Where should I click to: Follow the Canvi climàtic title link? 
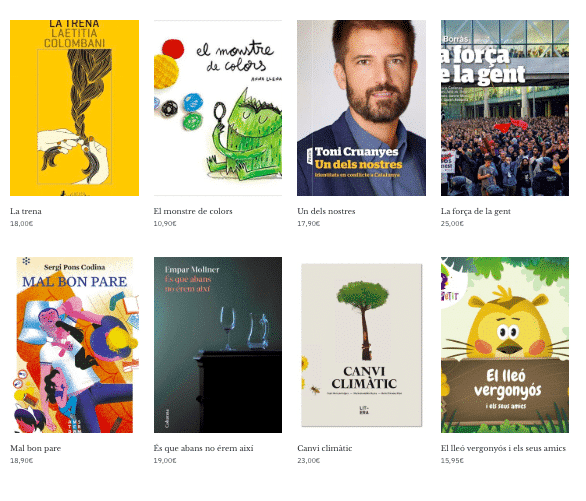pos(325,448)
